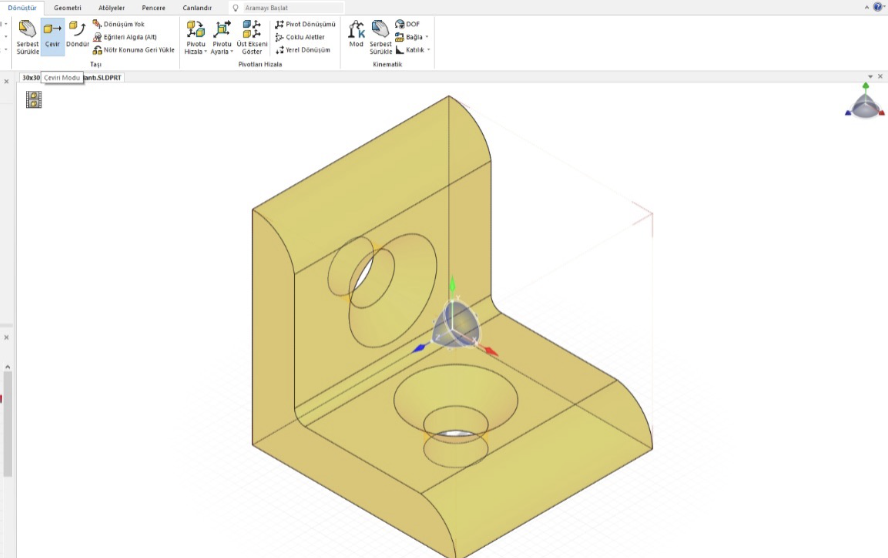Click the green Y axis manipulator arrow
This screenshot has height=558, width=888.
pos(452,285)
